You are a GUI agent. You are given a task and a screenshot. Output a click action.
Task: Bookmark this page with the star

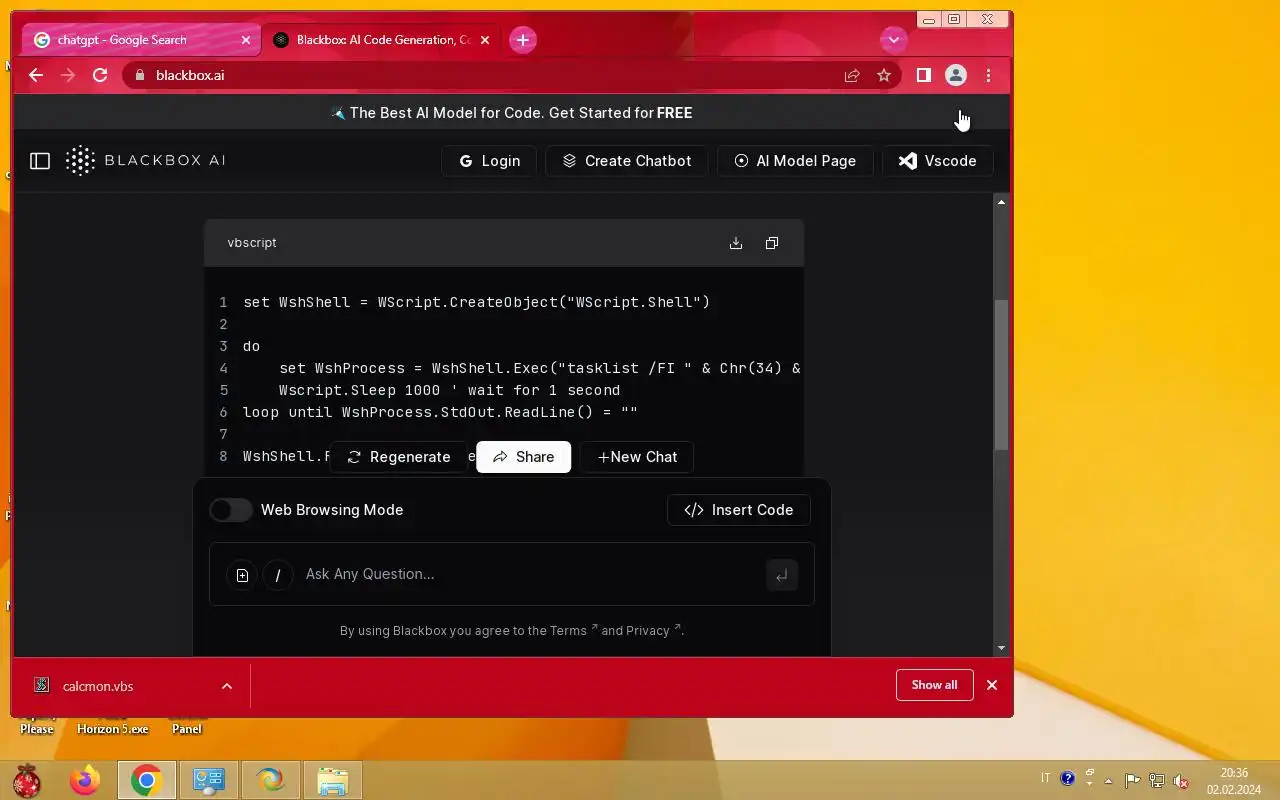click(884, 75)
